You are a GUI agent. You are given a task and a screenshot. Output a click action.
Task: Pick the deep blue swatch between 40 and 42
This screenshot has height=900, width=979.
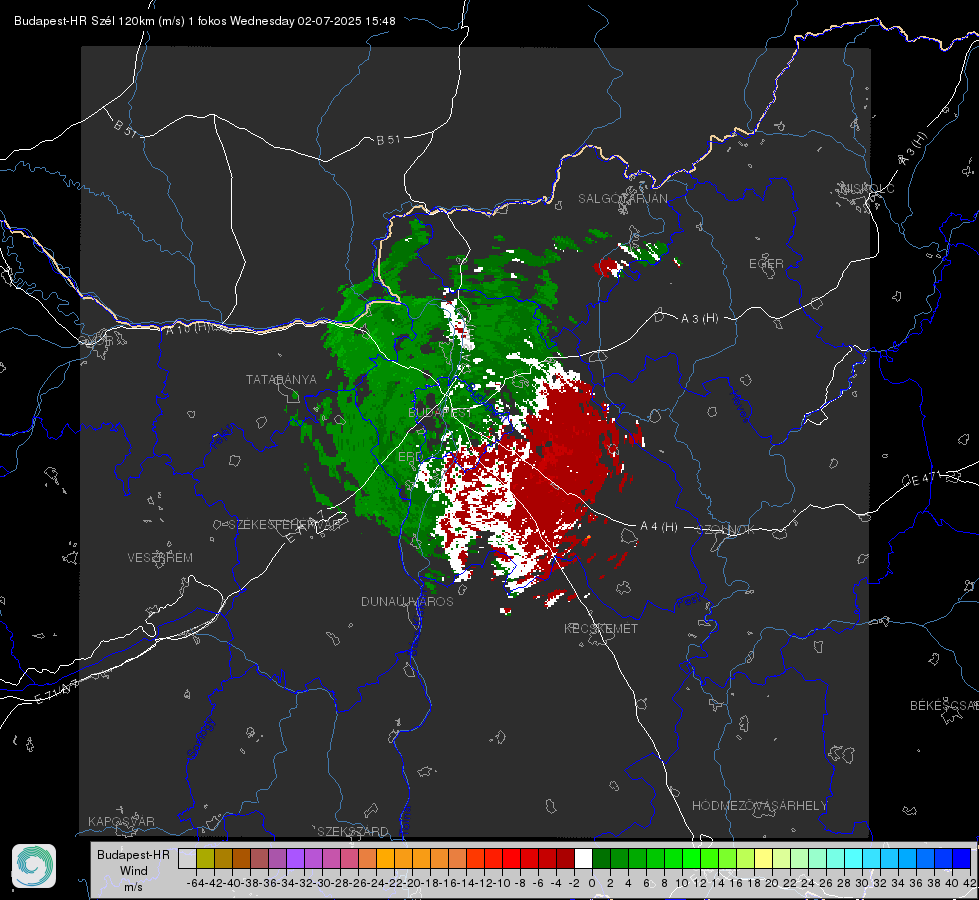pyautogui.click(x=961, y=858)
